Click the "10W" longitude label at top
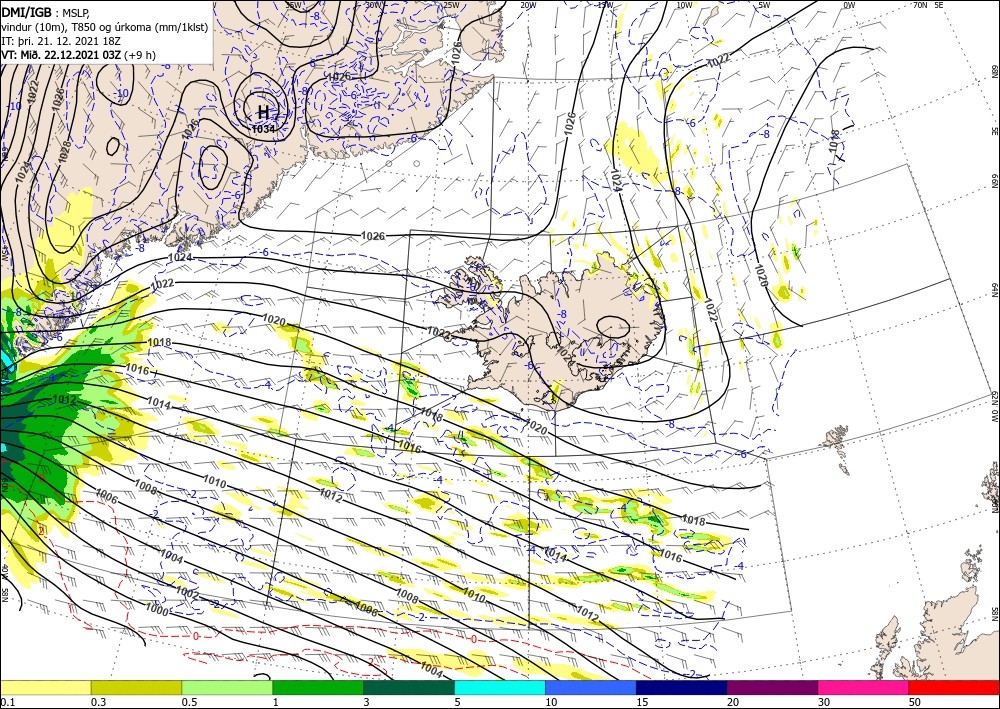The width and height of the screenshot is (1000, 709). click(684, 5)
